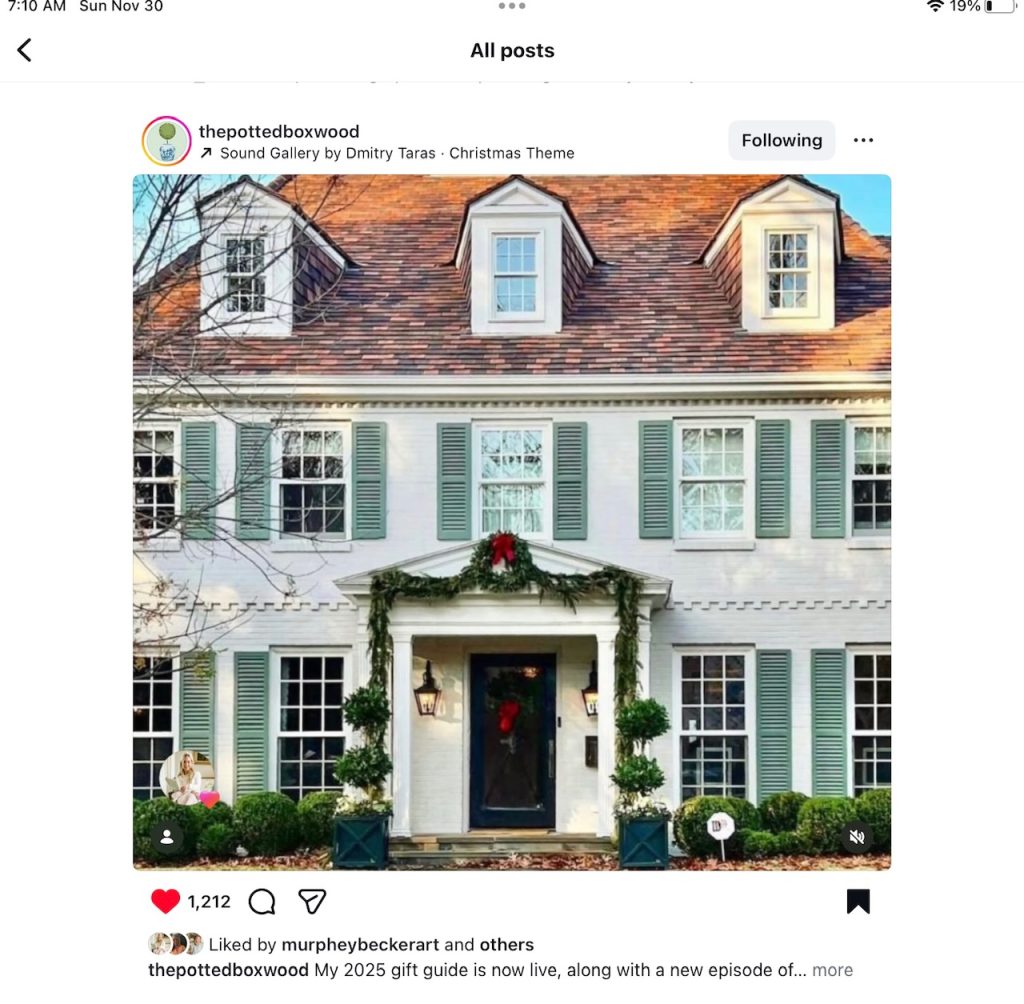Unlike the post via red heart
Image resolution: width=1024 pixels, height=1004 pixels.
165,901
